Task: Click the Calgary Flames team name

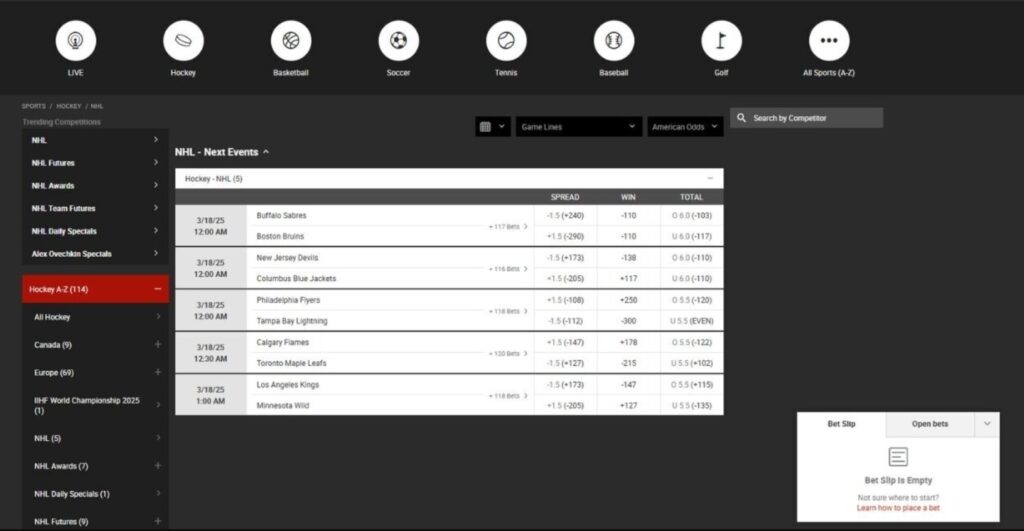Action: click(283, 342)
